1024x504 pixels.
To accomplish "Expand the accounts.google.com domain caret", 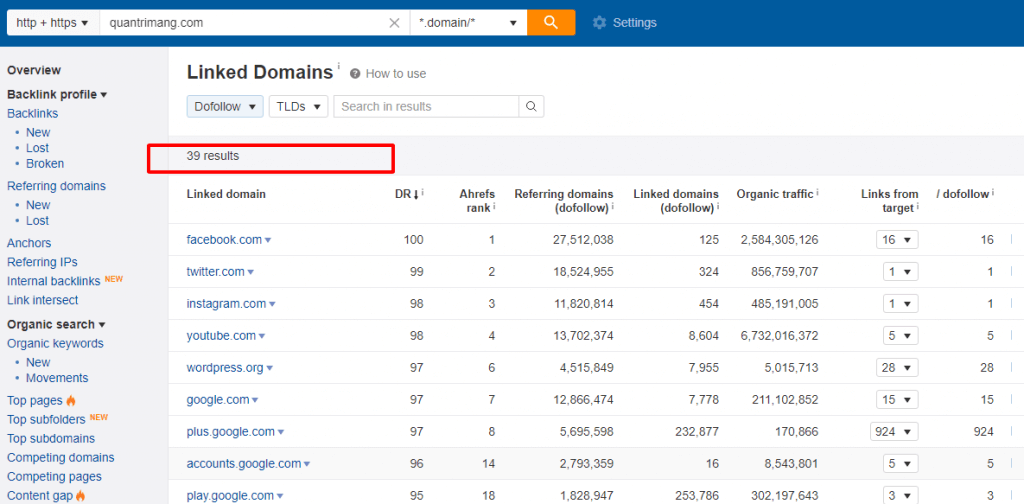I will coord(307,464).
